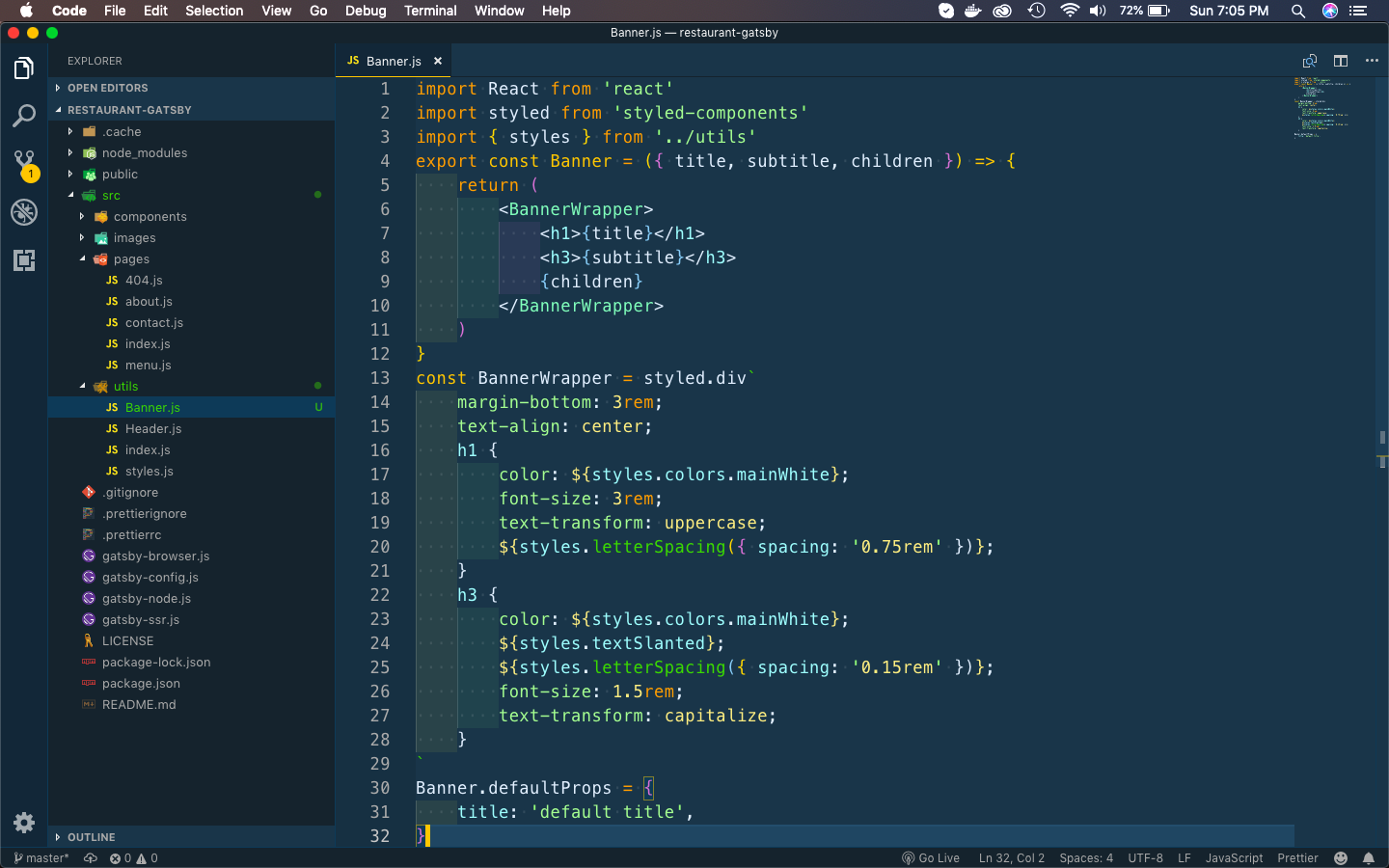Image resolution: width=1389 pixels, height=868 pixels.
Task: Open the Search view in activity bar
Action: [24, 116]
